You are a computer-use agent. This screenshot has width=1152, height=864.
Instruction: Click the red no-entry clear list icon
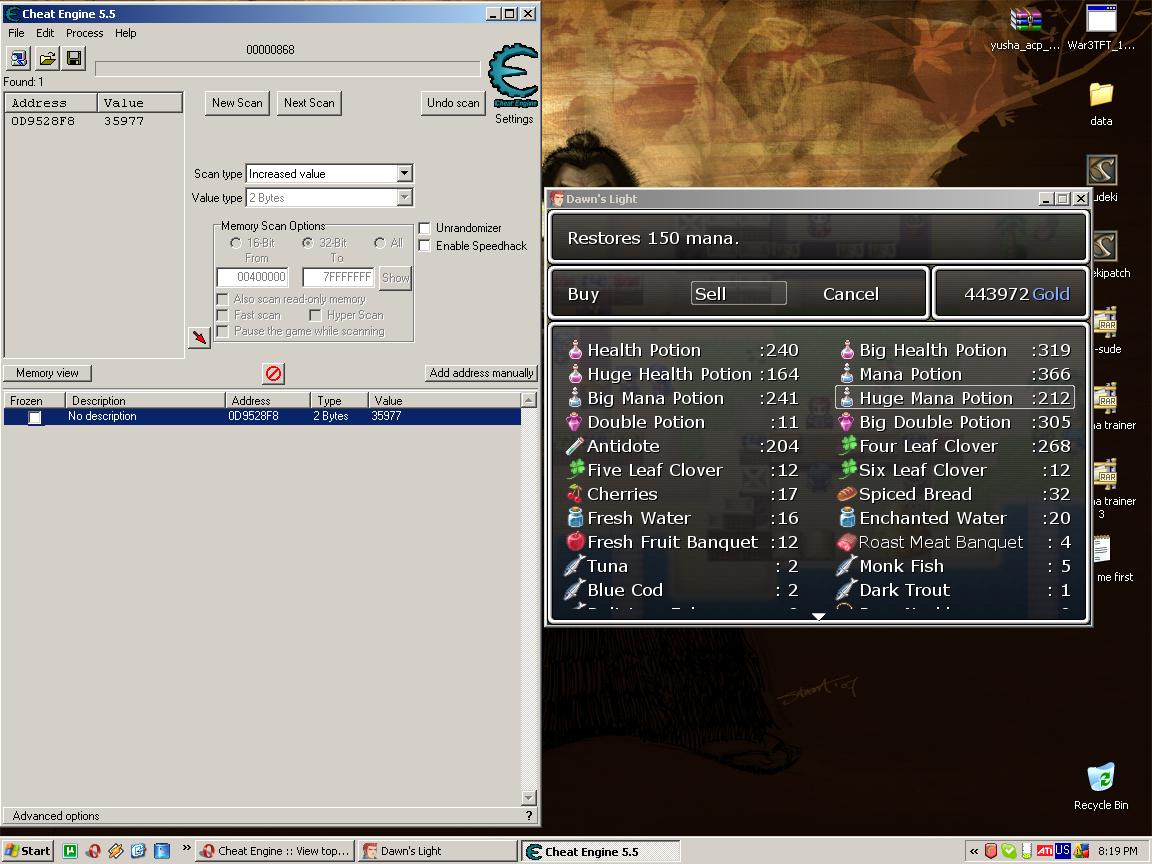point(273,373)
